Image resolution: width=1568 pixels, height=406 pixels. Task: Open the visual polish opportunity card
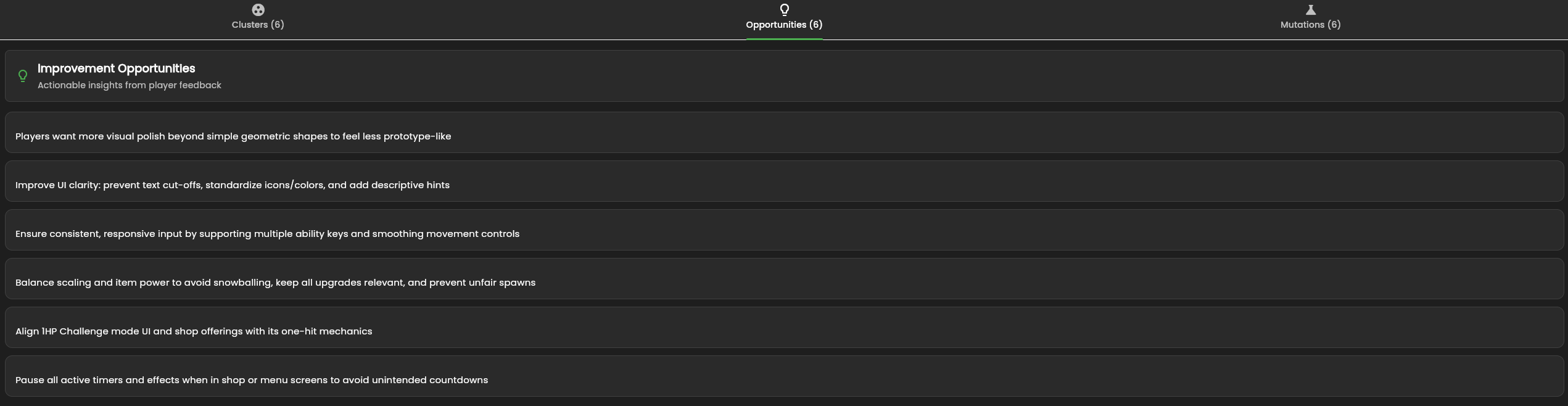(x=233, y=136)
